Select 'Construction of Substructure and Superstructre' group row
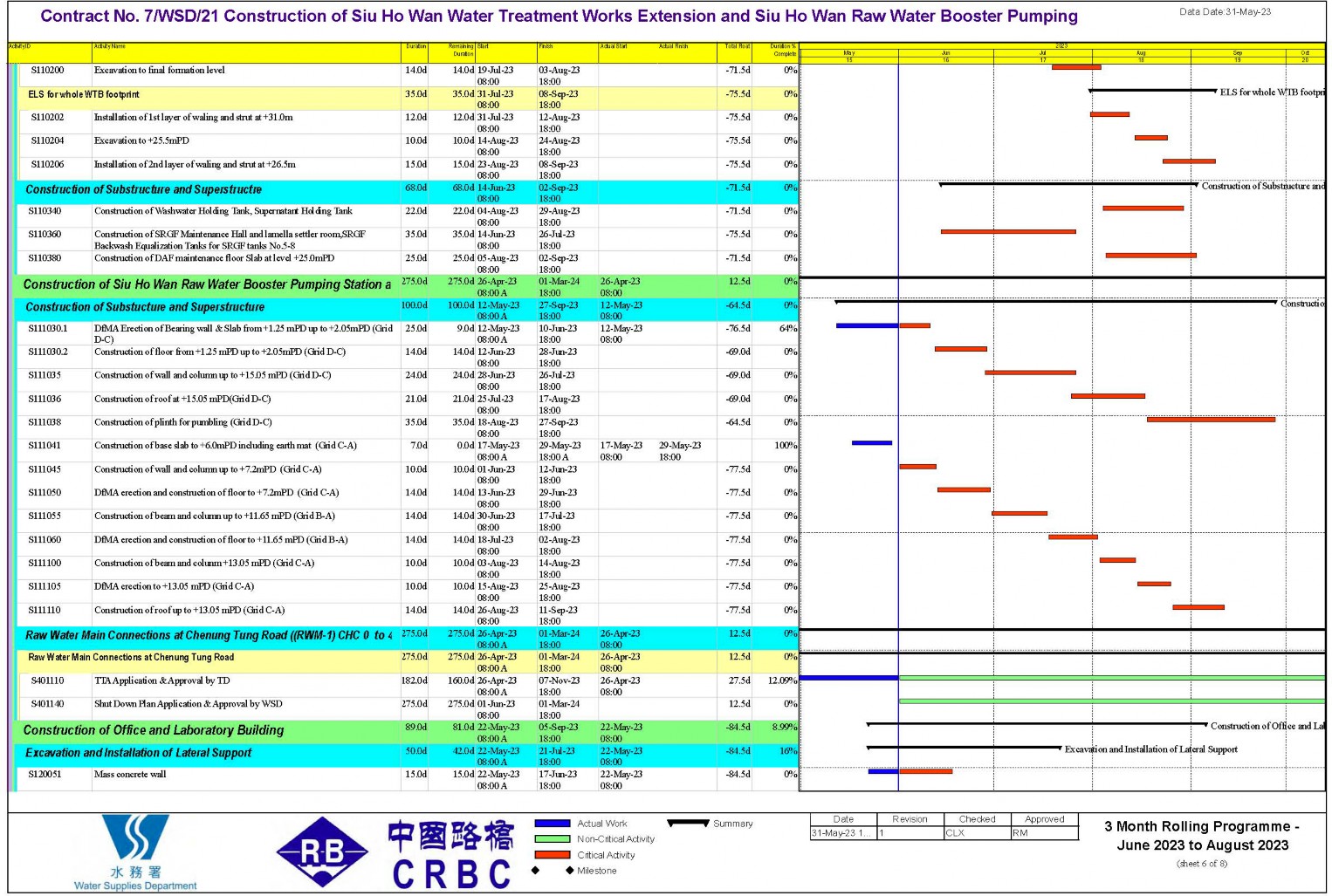 (407, 192)
